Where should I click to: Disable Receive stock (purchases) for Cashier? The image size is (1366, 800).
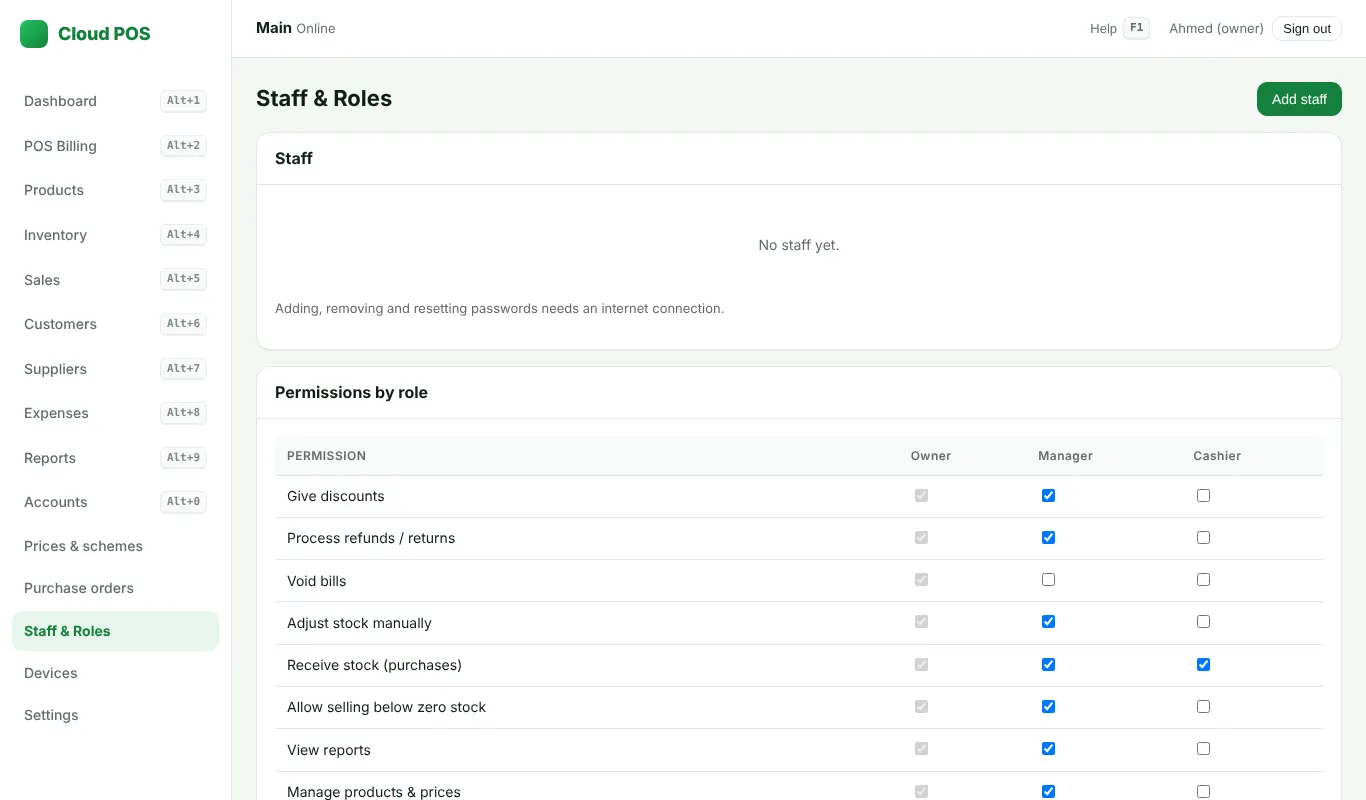pyautogui.click(x=1203, y=664)
